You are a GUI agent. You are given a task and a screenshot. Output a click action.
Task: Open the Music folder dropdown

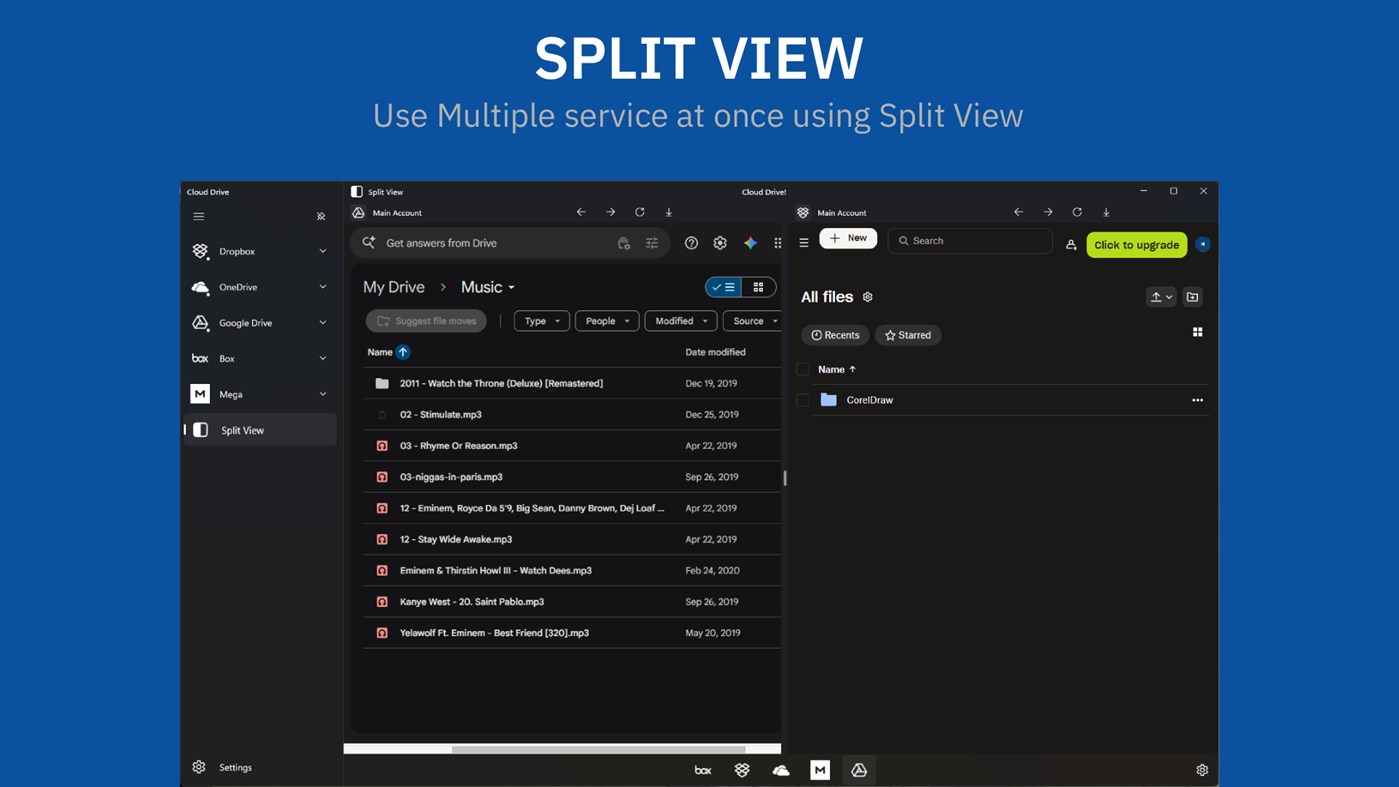click(488, 287)
